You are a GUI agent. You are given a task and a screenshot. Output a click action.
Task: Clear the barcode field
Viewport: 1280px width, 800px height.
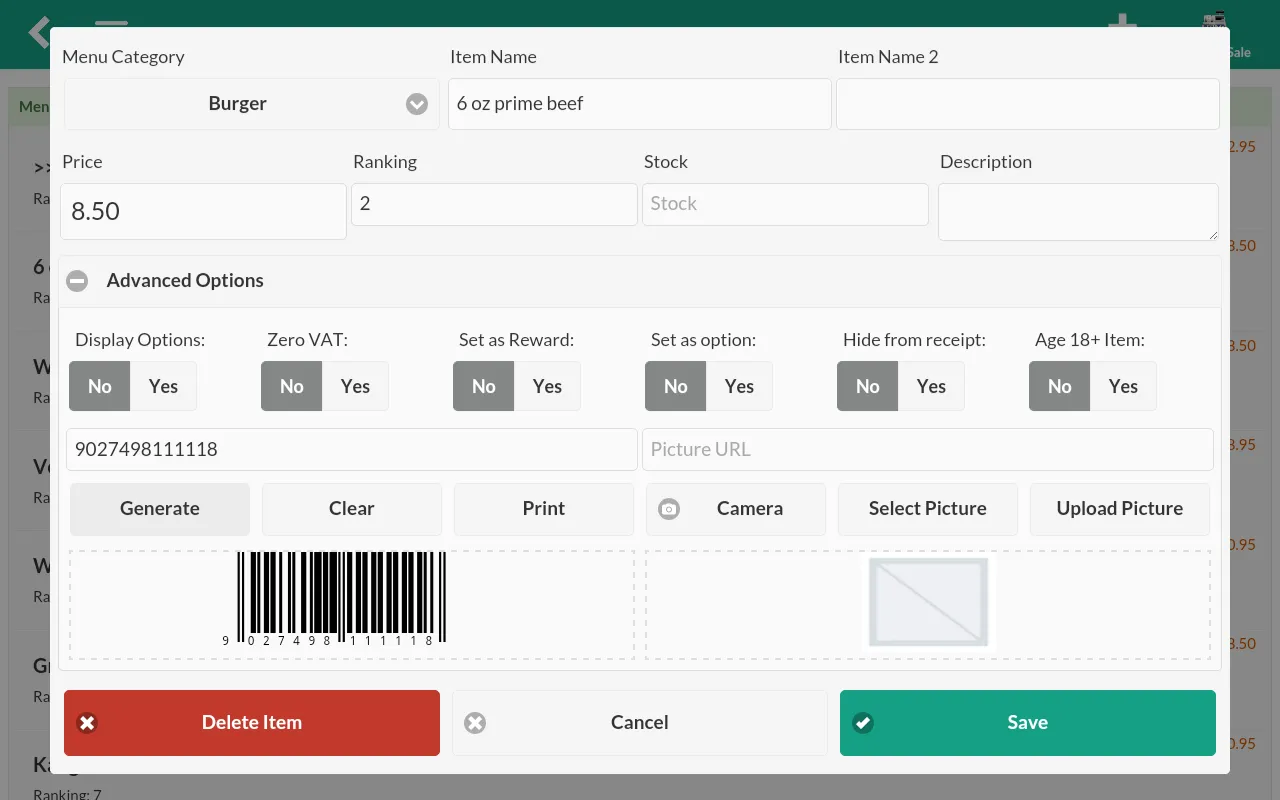tap(351, 509)
